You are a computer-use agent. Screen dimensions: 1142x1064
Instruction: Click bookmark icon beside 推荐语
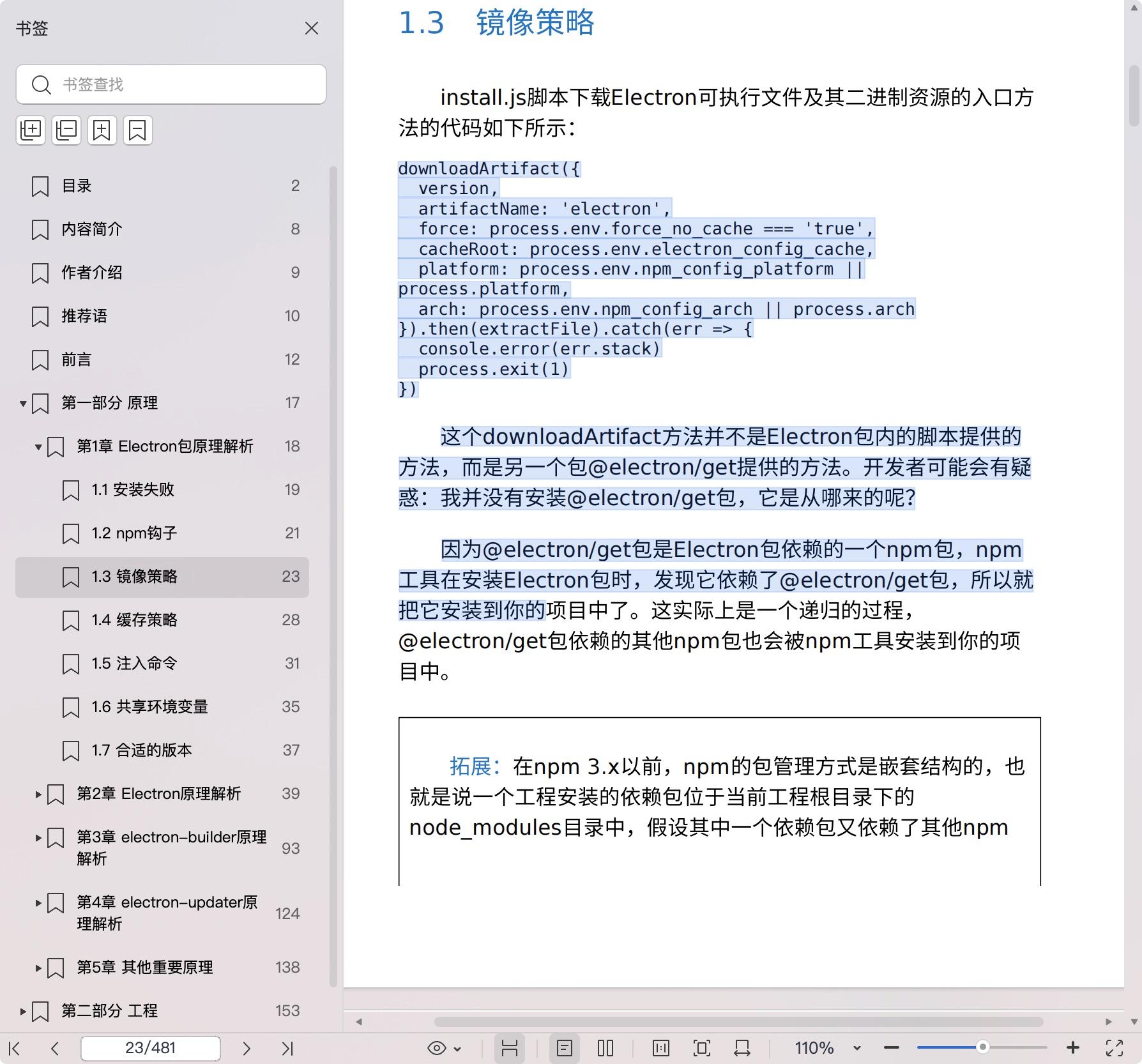(40, 317)
